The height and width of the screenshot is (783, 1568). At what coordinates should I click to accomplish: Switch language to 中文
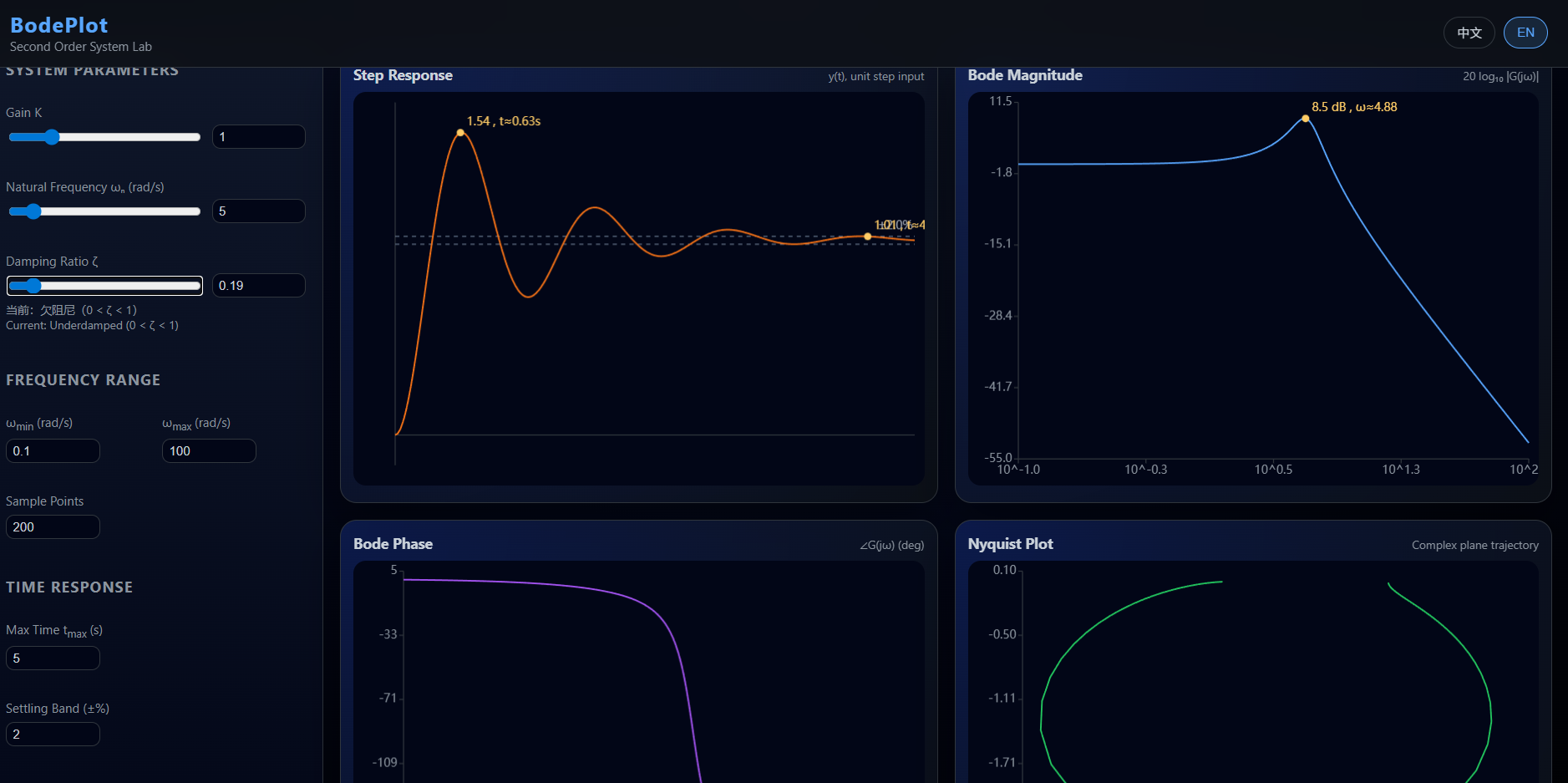[1469, 33]
